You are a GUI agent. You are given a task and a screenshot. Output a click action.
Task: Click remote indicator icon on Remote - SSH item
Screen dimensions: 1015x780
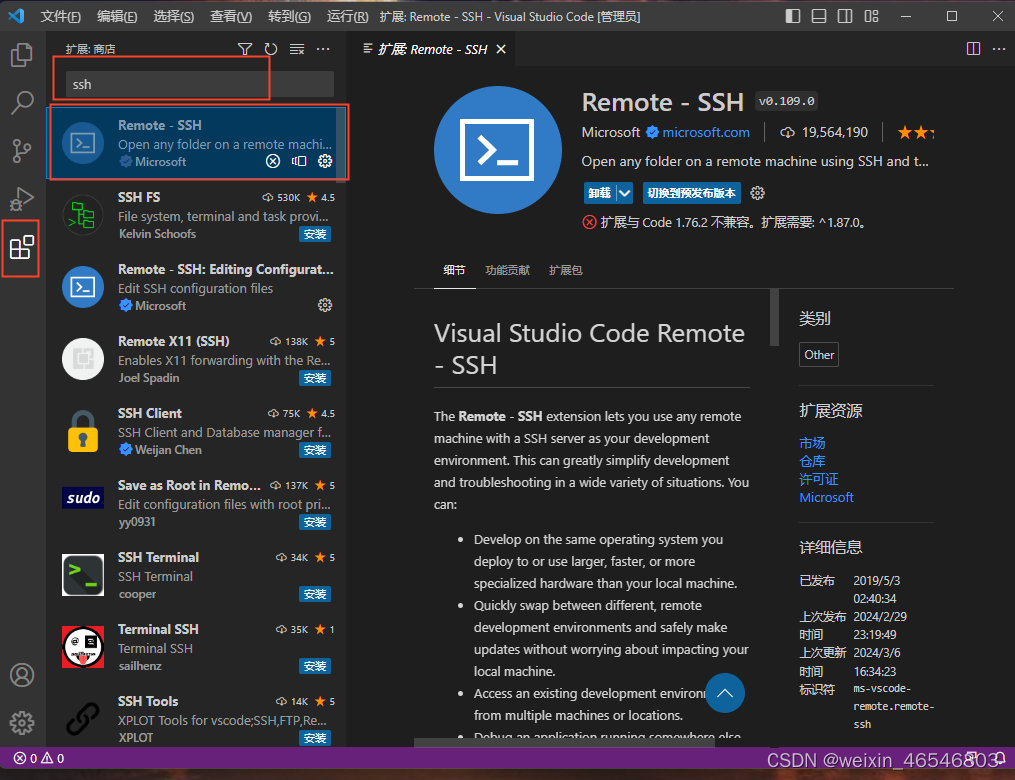pos(299,161)
